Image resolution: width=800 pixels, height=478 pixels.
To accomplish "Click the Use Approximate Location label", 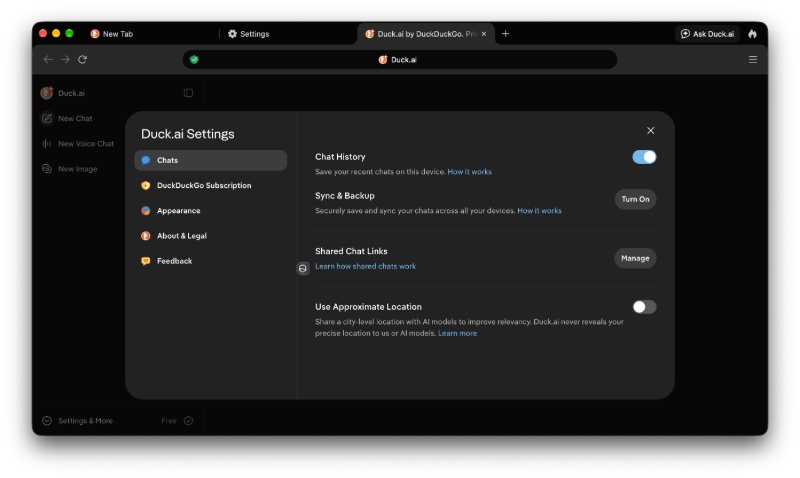I will coord(368,307).
